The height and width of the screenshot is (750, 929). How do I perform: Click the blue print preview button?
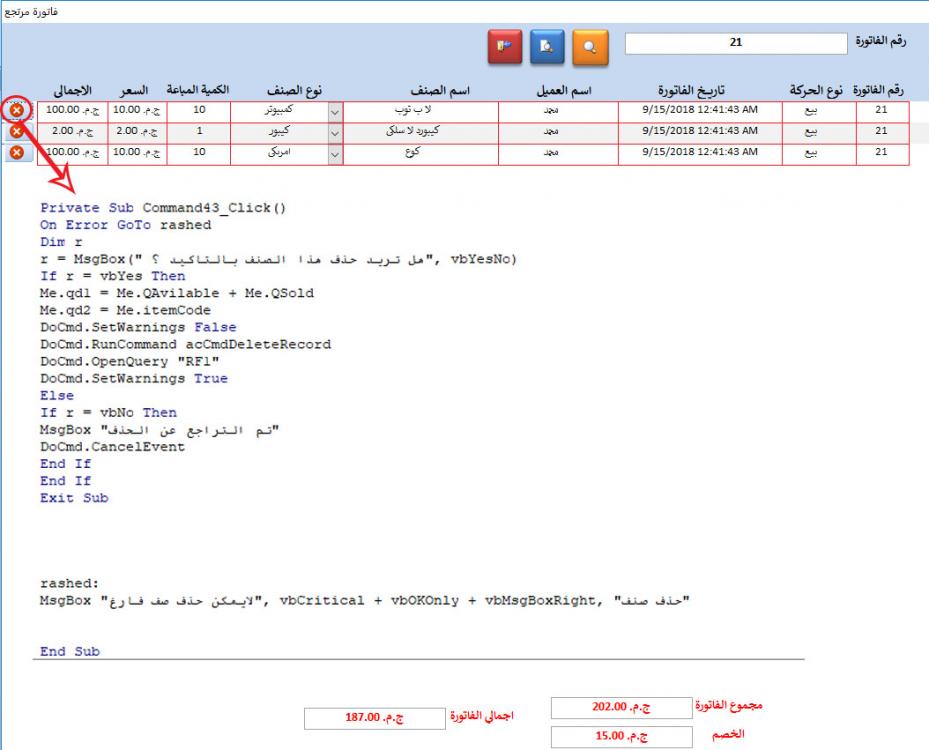click(x=547, y=47)
